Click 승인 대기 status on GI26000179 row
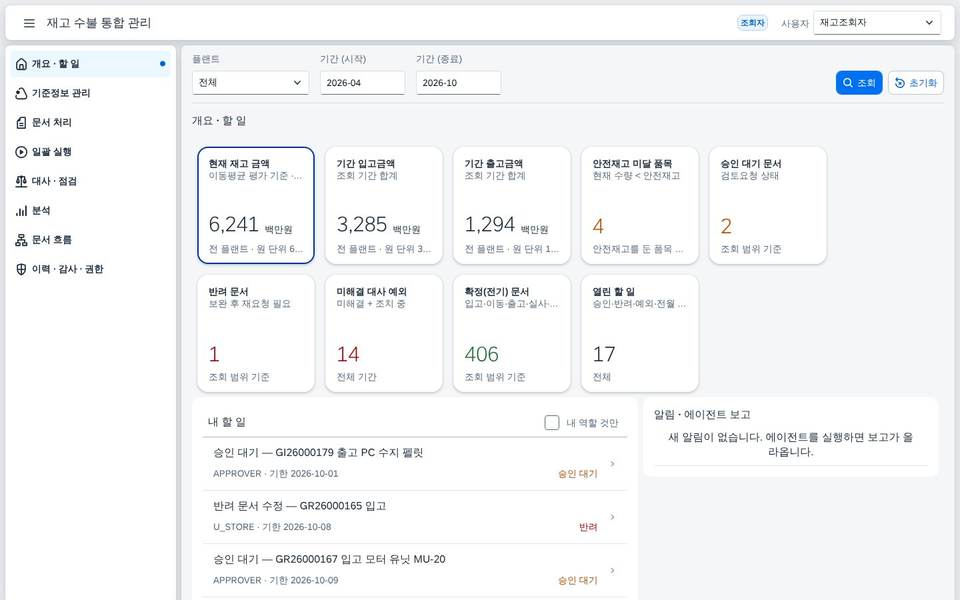The height and width of the screenshot is (600, 960). click(577, 474)
